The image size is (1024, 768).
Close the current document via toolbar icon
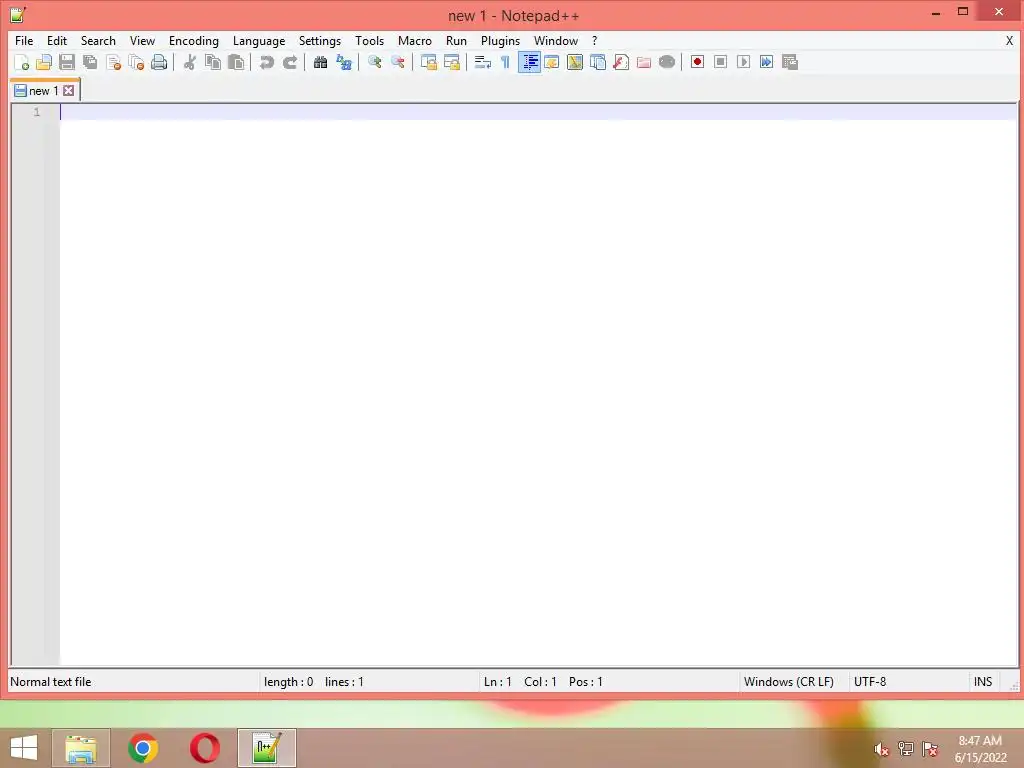pyautogui.click(x=113, y=62)
